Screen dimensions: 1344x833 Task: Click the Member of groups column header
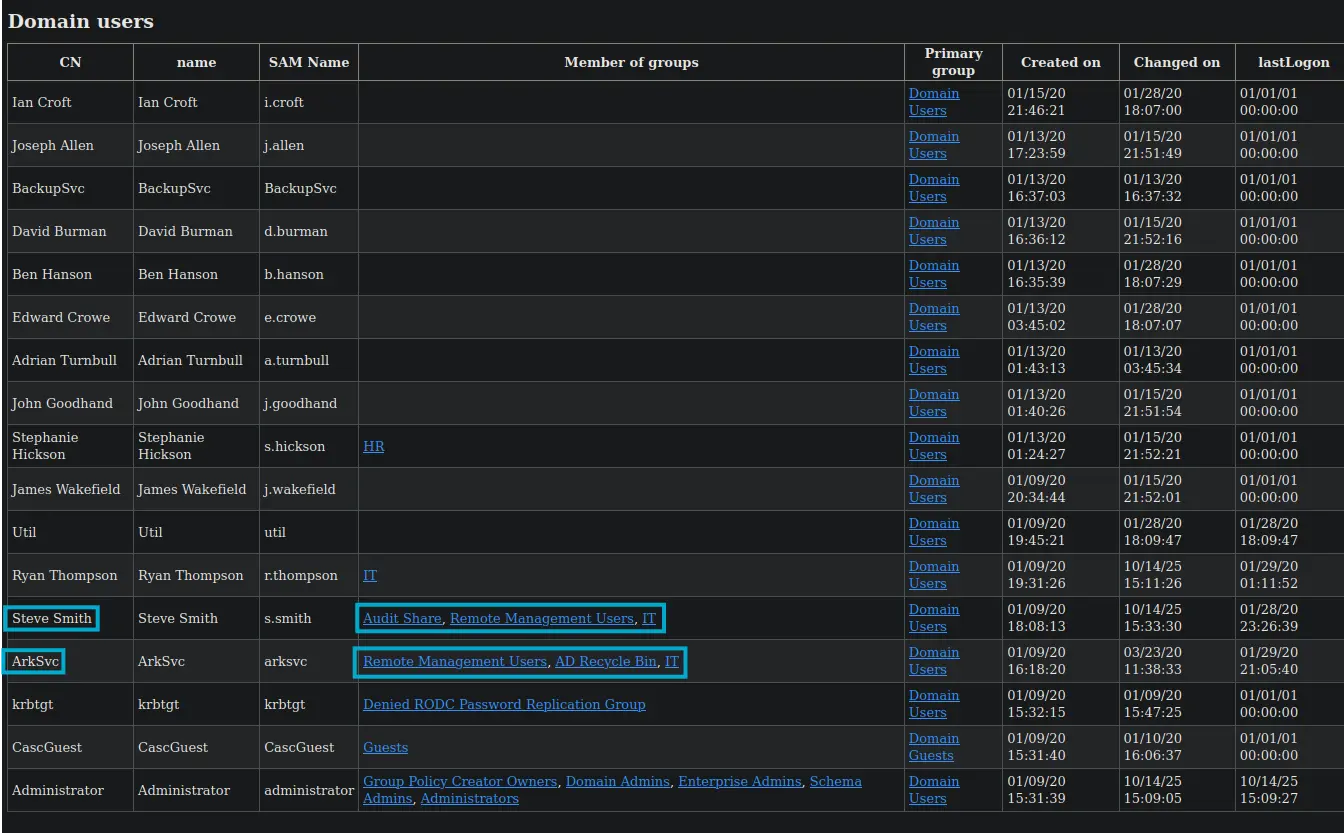631,62
